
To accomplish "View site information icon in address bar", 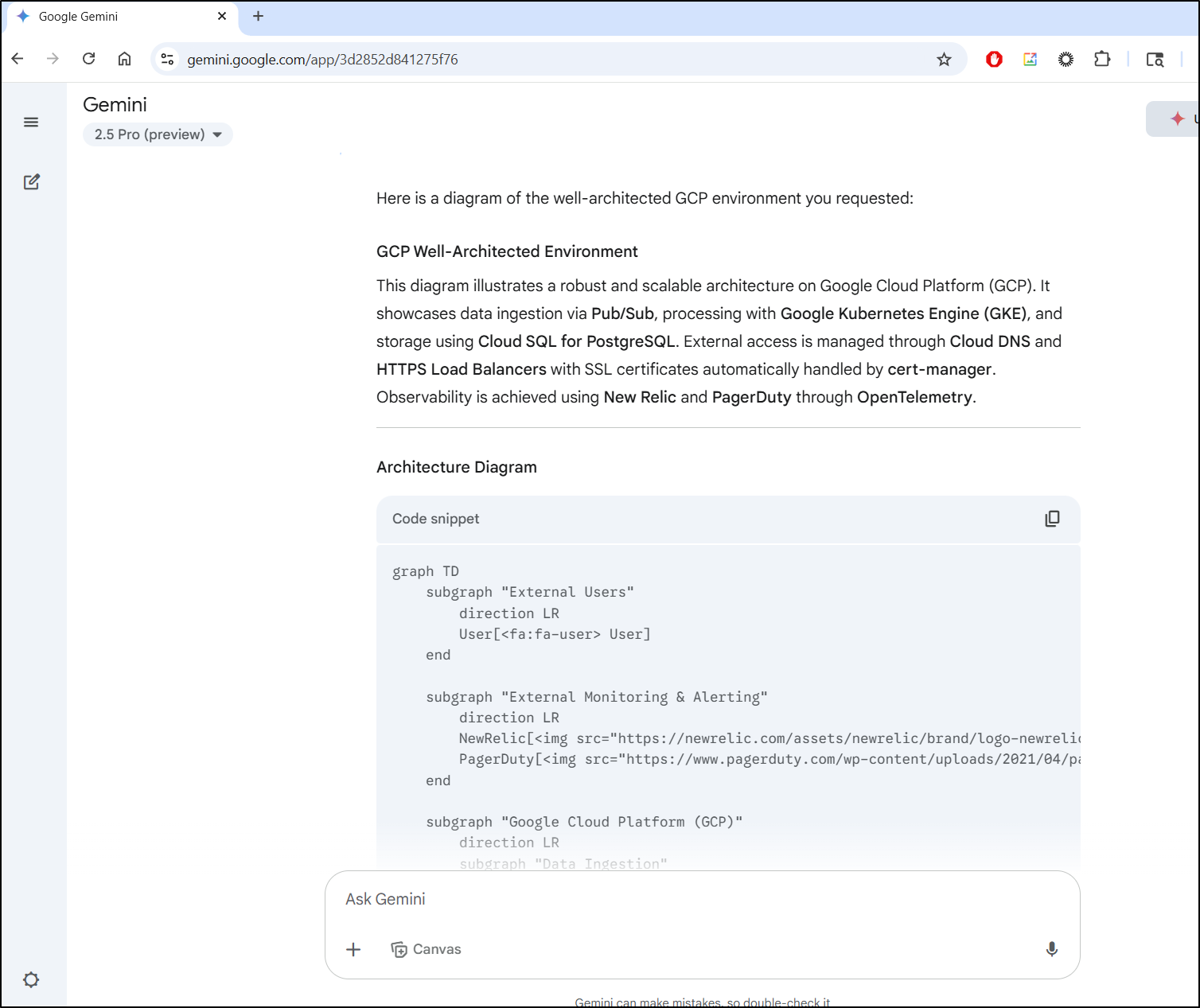I will coord(167,59).
